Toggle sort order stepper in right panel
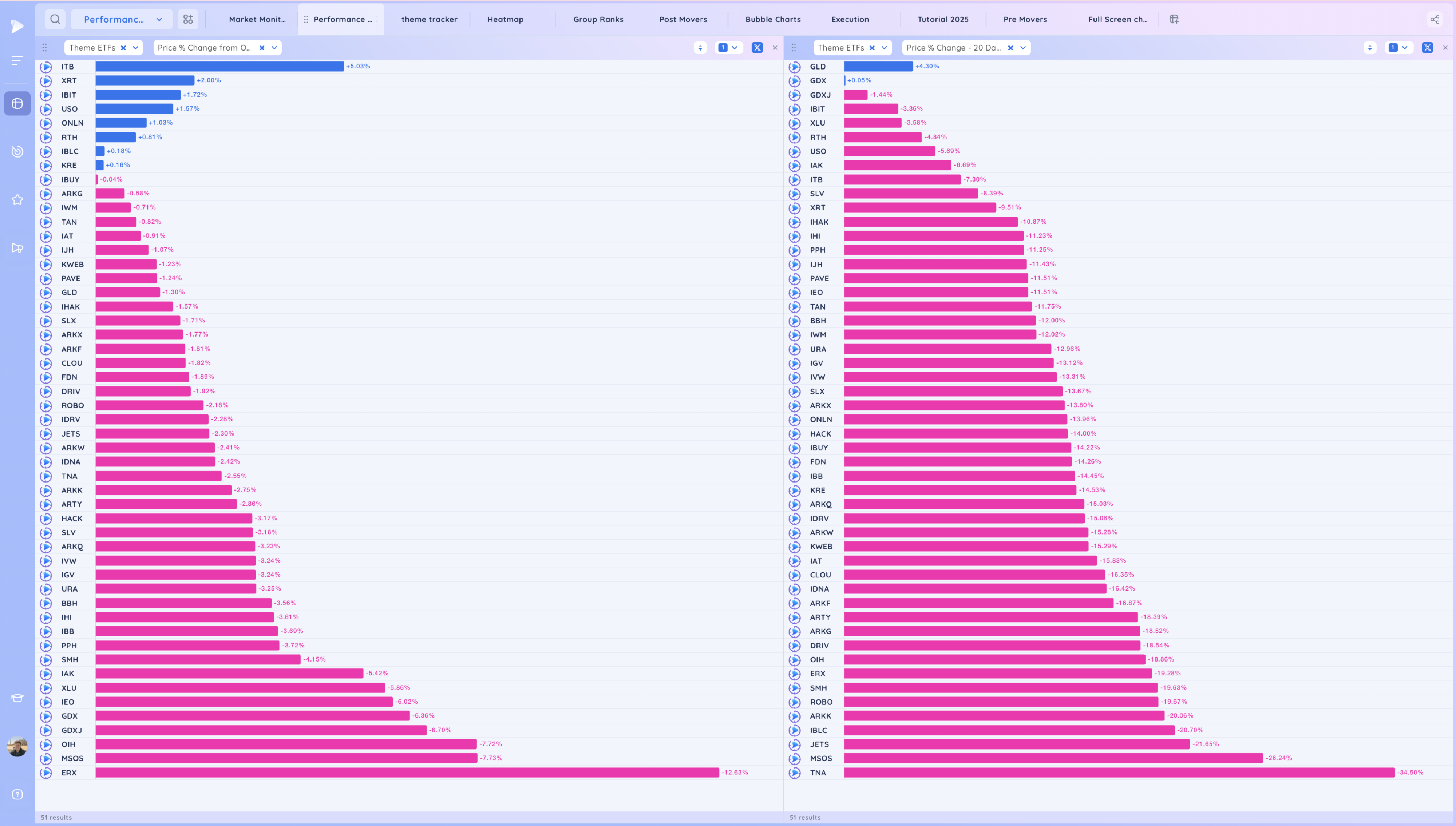Viewport: 1456px width, 826px height. (1370, 48)
